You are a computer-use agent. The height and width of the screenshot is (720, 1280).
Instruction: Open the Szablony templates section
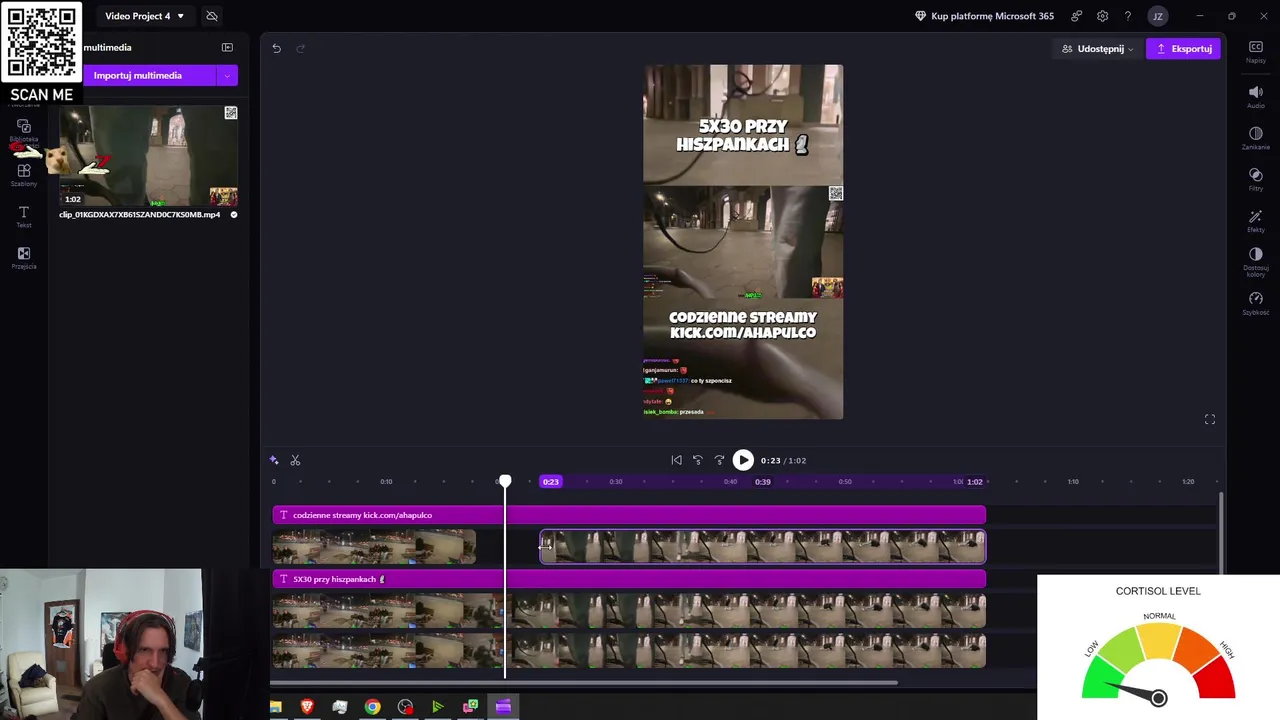(24, 175)
